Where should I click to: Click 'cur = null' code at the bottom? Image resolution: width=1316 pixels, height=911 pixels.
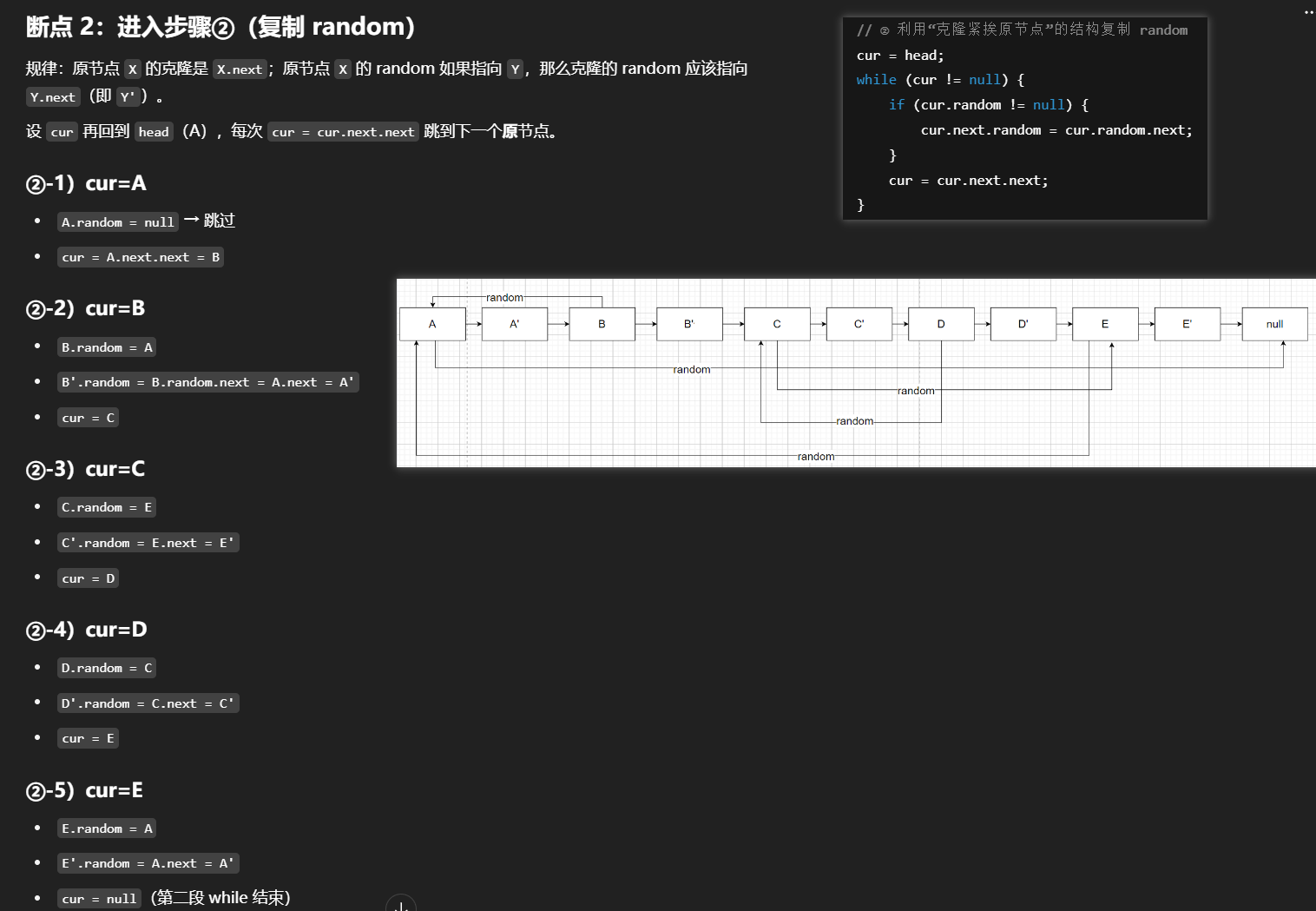pos(99,899)
